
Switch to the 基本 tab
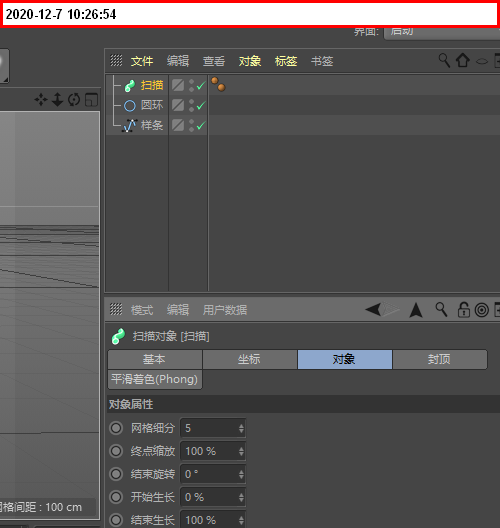coord(155,359)
